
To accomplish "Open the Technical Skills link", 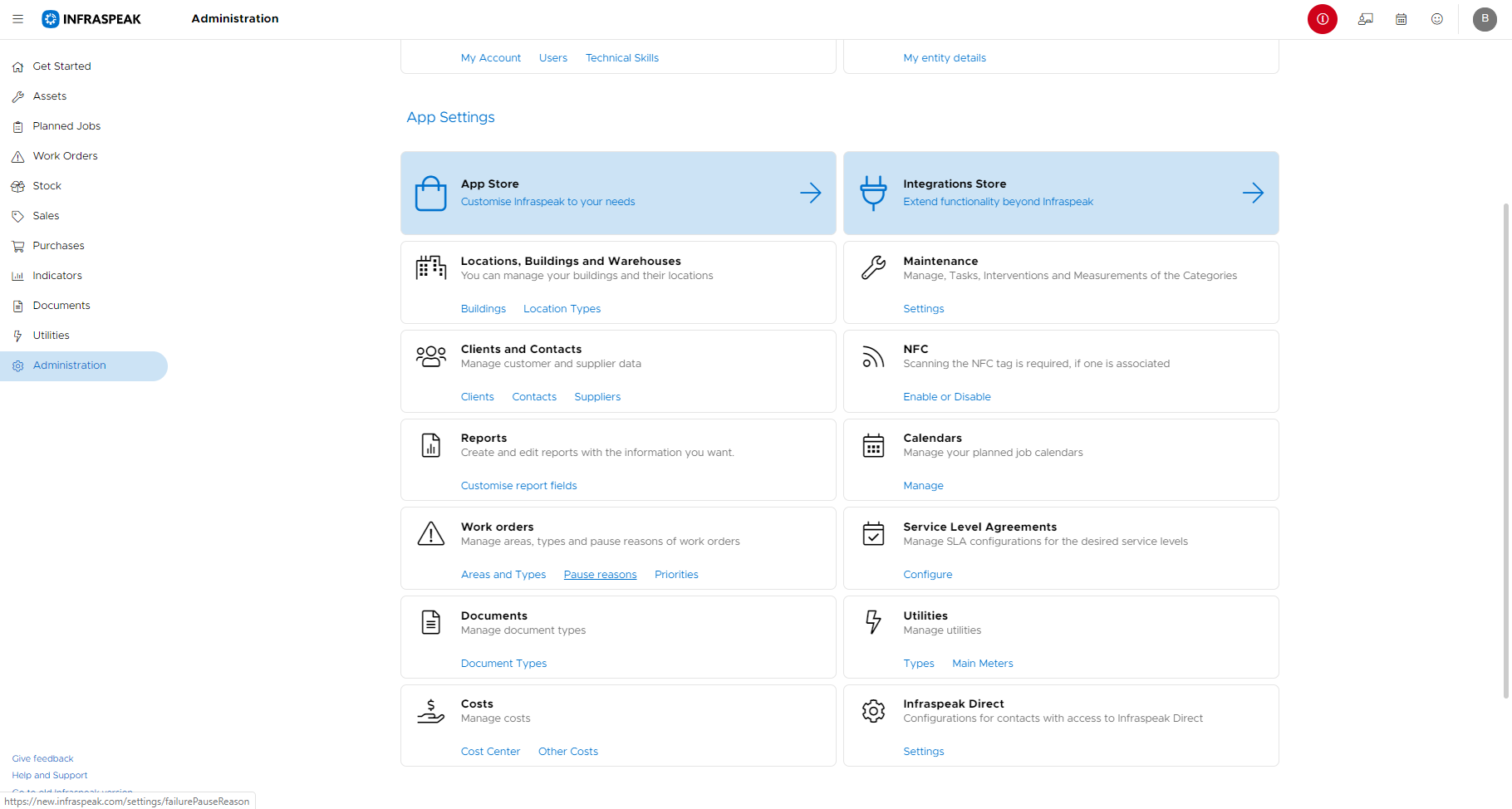I will (x=622, y=58).
